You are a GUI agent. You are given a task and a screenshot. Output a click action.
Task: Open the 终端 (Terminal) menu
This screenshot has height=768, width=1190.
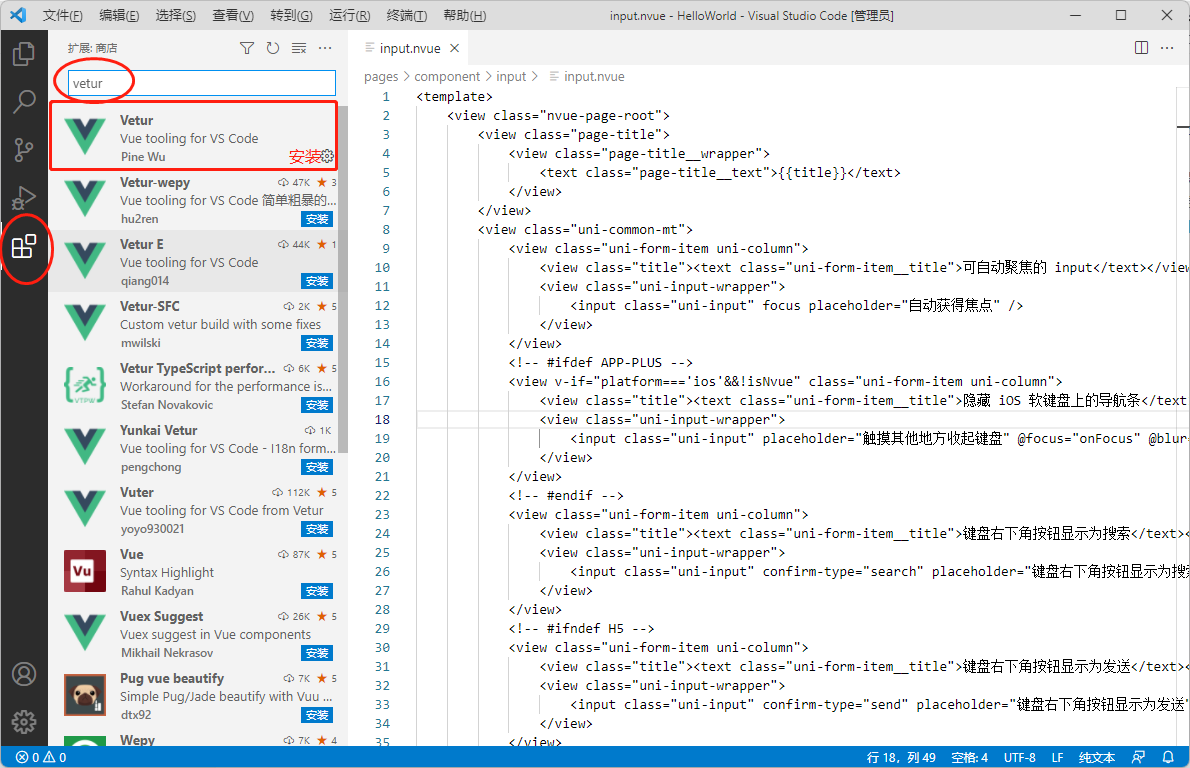(x=404, y=15)
